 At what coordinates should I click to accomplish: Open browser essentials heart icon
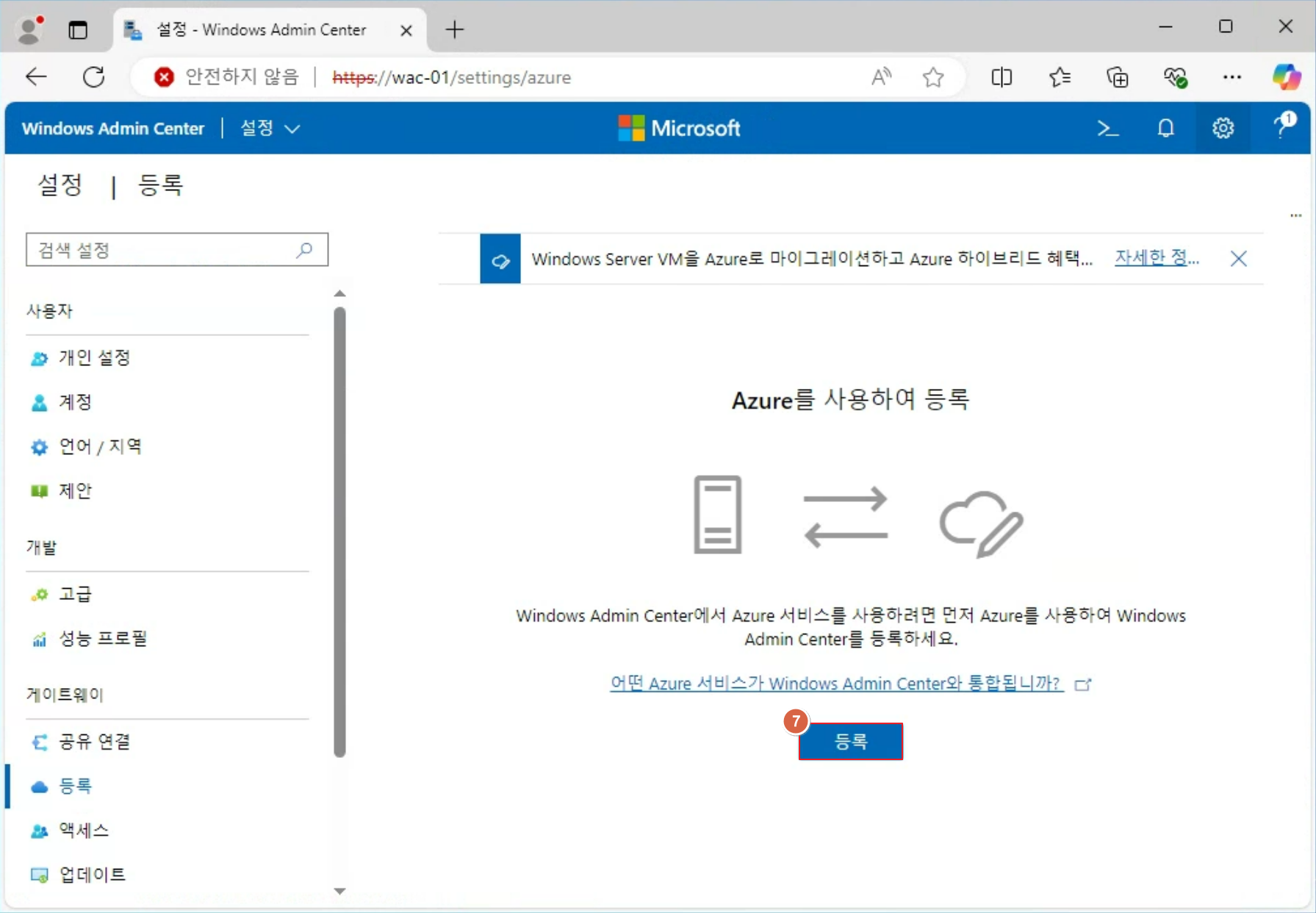coord(1175,76)
